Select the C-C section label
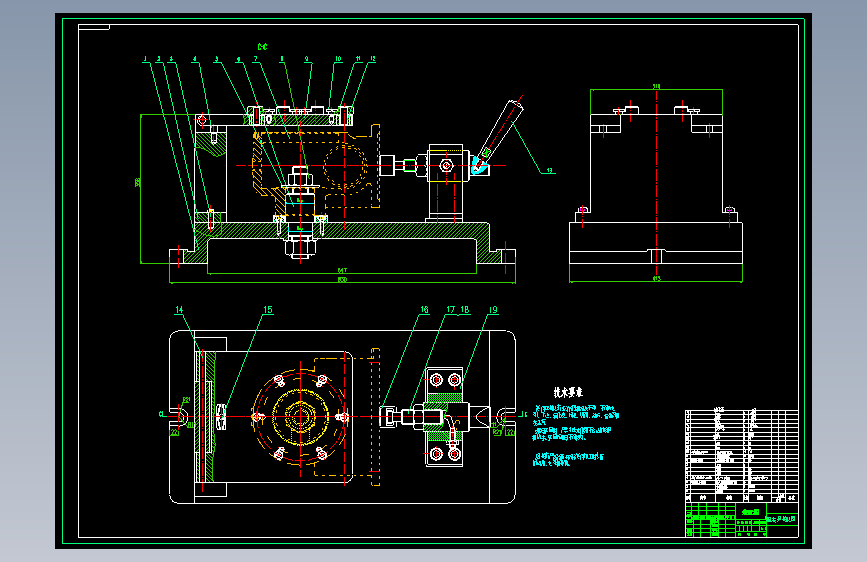 (263, 47)
